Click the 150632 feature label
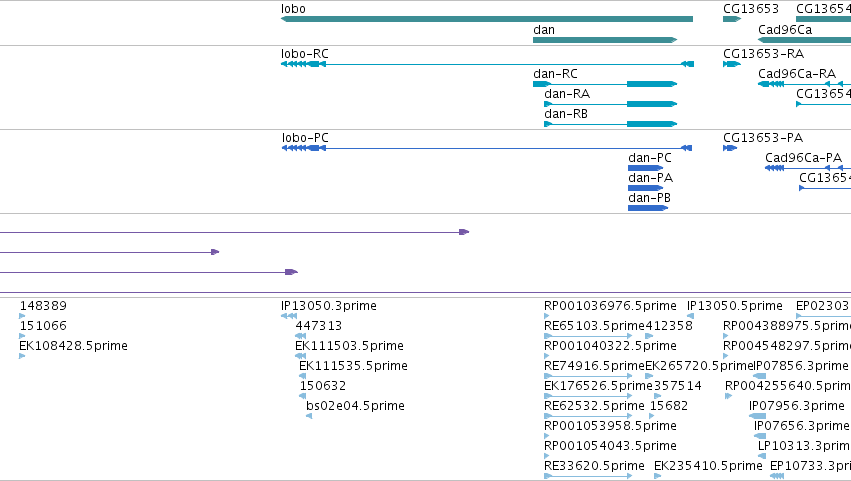 coord(322,386)
